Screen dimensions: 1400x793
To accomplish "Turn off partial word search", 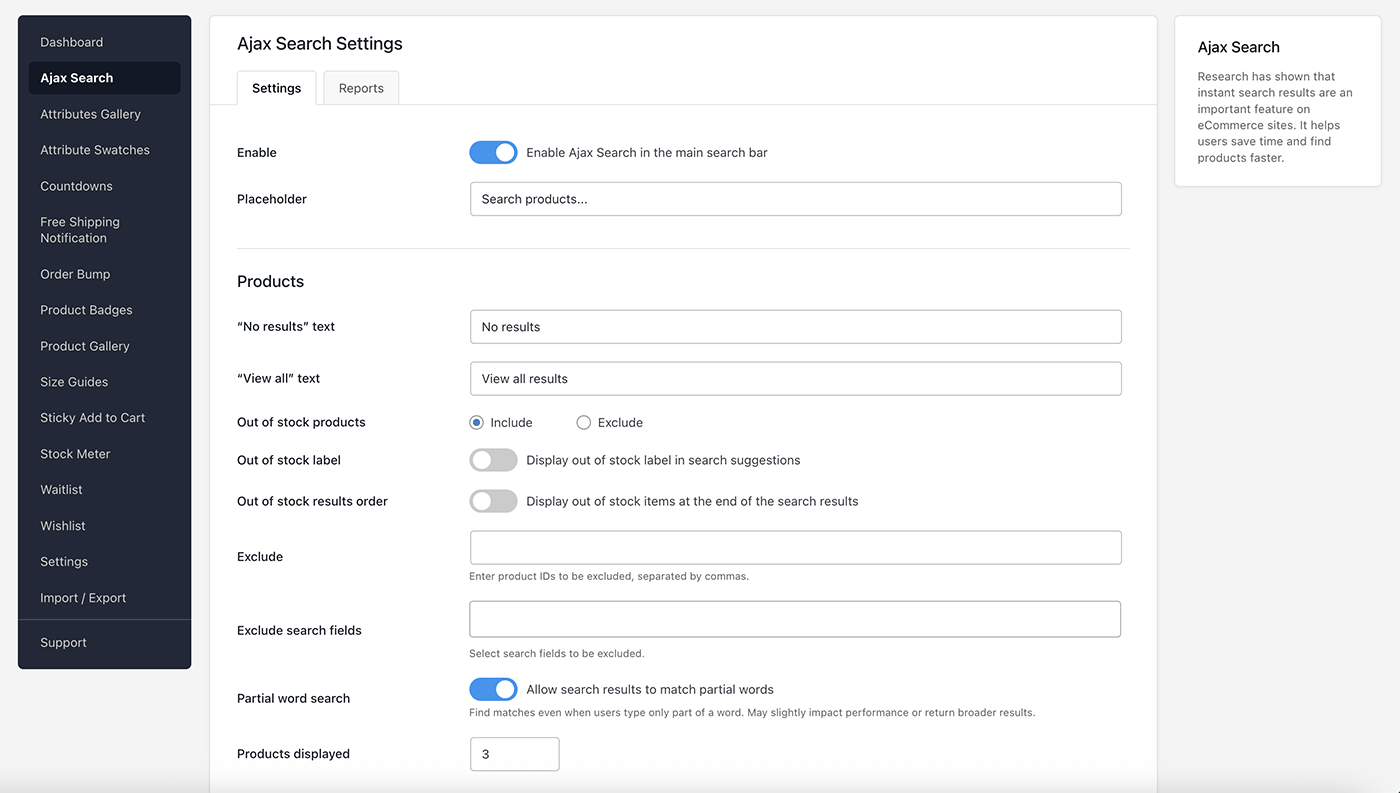I will click(493, 689).
